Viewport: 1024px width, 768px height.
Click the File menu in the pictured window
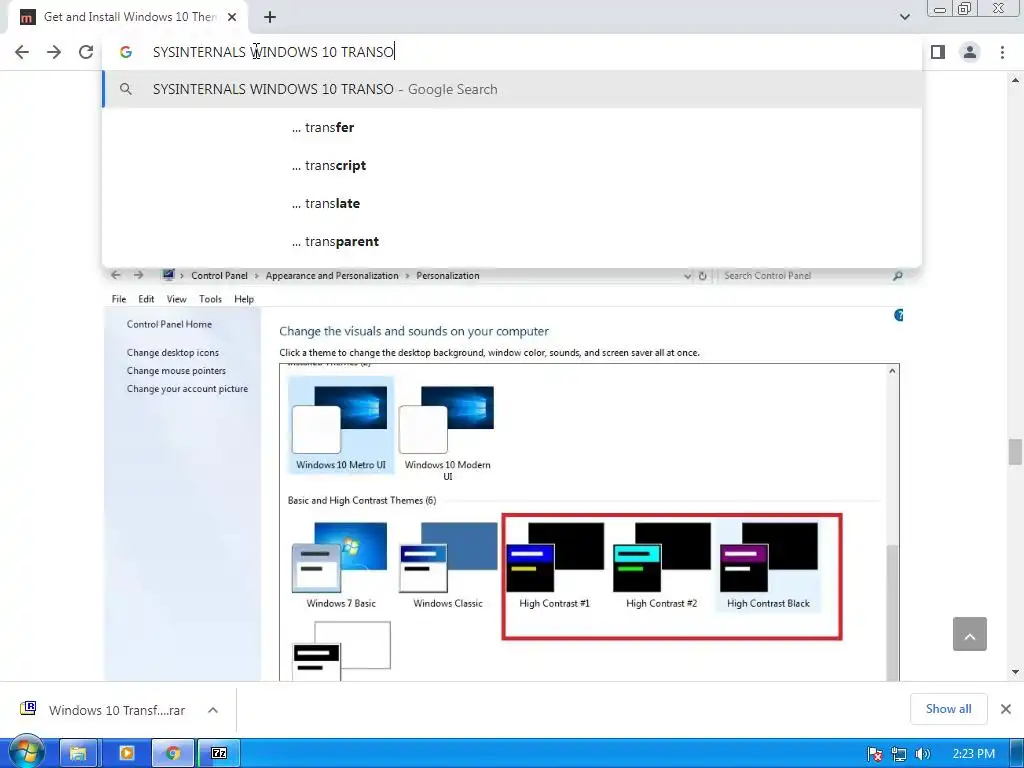(x=119, y=299)
